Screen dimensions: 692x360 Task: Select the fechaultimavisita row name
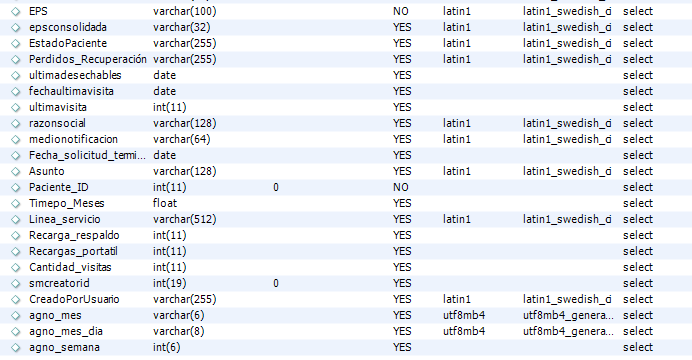click(71, 91)
